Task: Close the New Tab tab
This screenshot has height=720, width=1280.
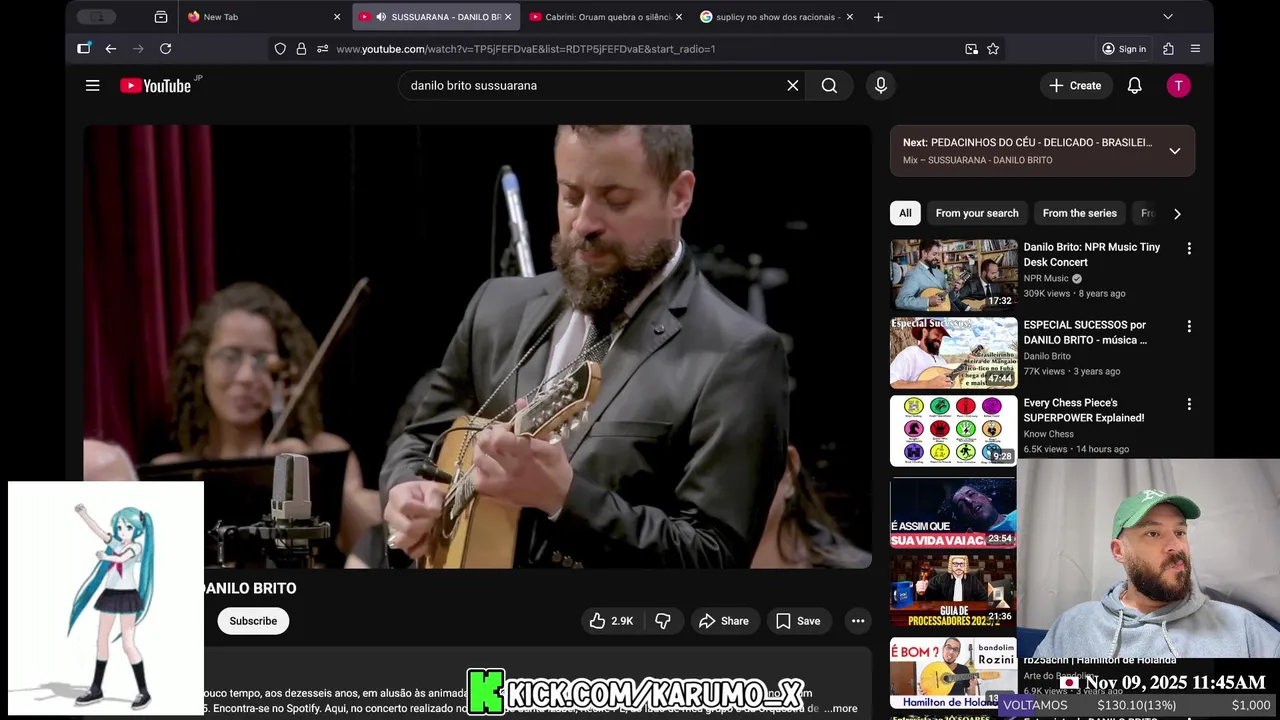Action: pyautogui.click(x=337, y=17)
